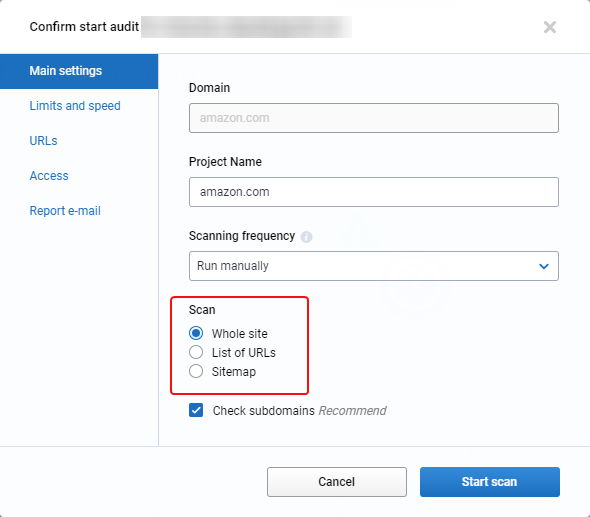This screenshot has width=590, height=517.
Task: Close the Confirm start audit dialog
Action: click(x=550, y=27)
